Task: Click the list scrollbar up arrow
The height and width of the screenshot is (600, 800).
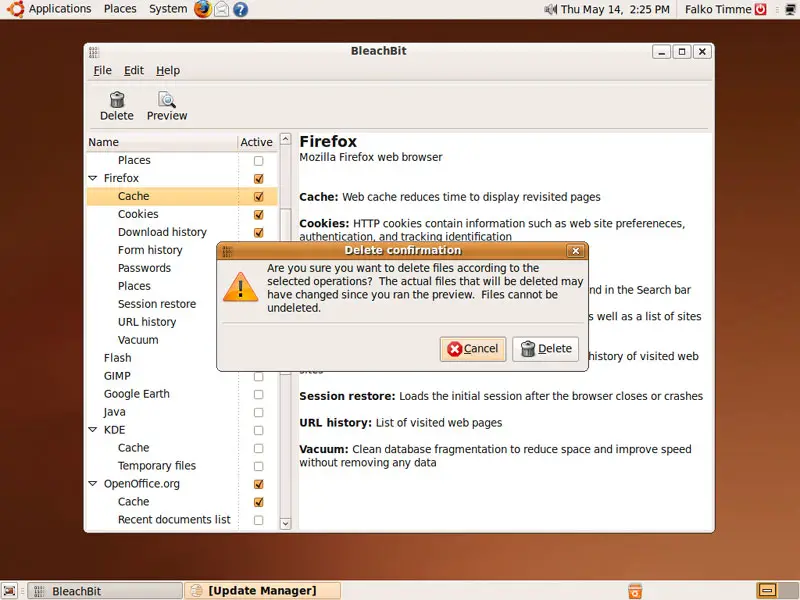Action: point(286,139)
